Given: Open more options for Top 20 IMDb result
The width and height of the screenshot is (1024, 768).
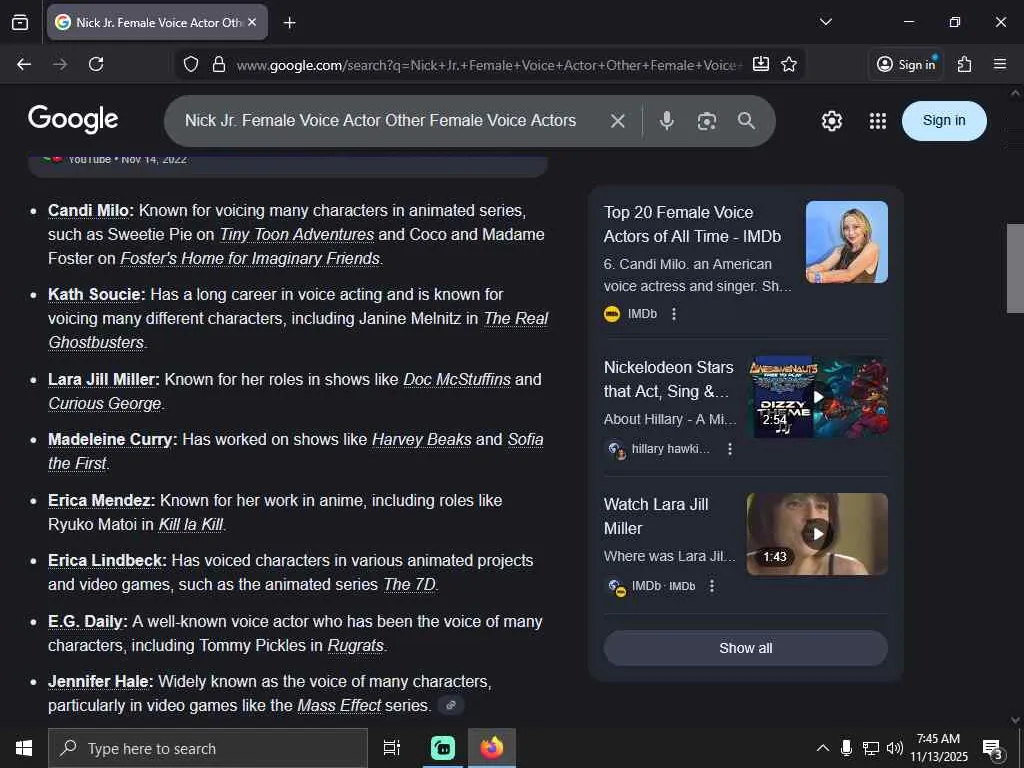Looking at the screenshot, I should point(674,314).
